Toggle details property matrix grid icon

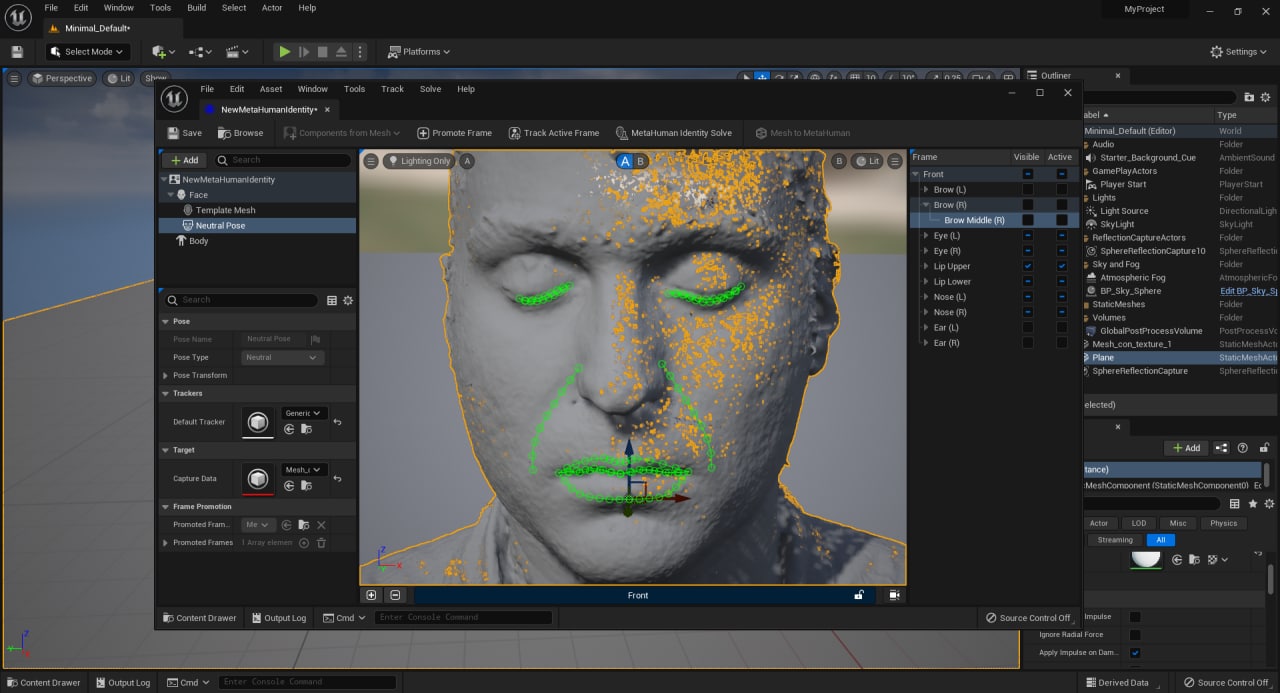point(332,300)
